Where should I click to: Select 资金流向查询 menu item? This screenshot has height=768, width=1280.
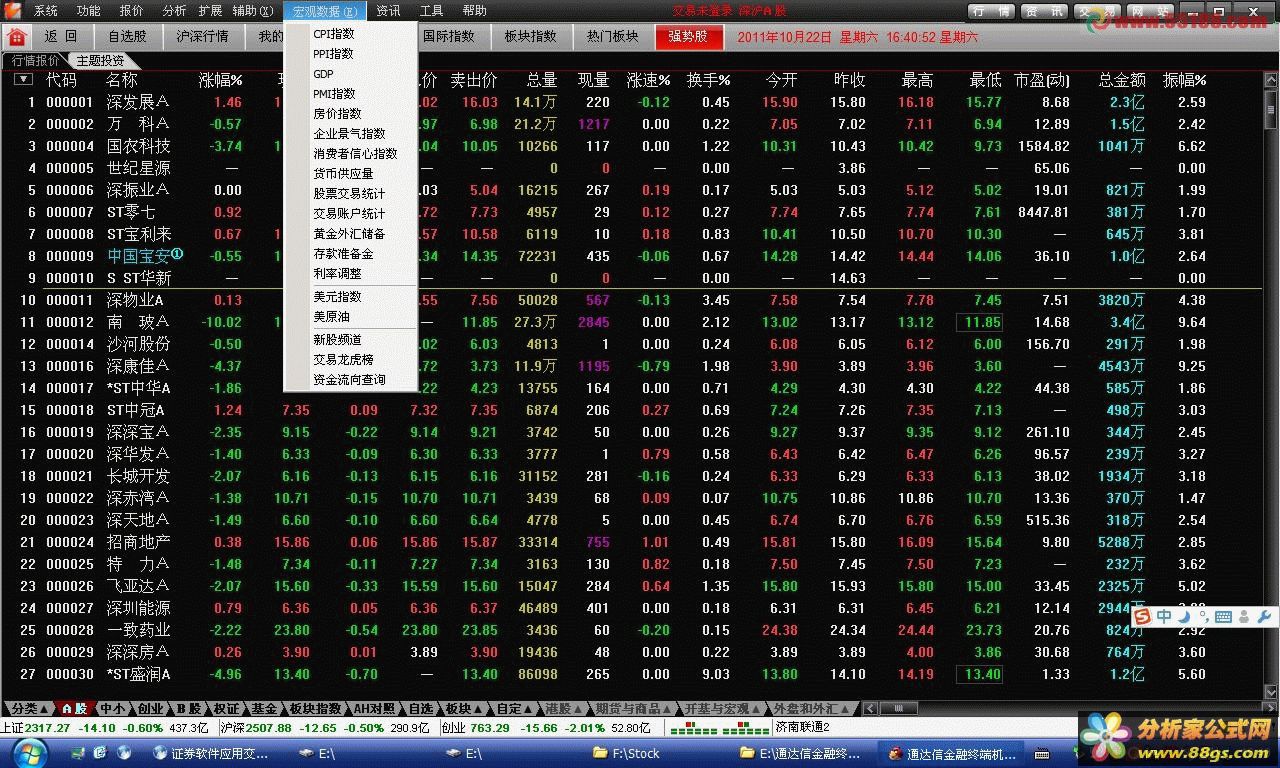click(349, 380)
